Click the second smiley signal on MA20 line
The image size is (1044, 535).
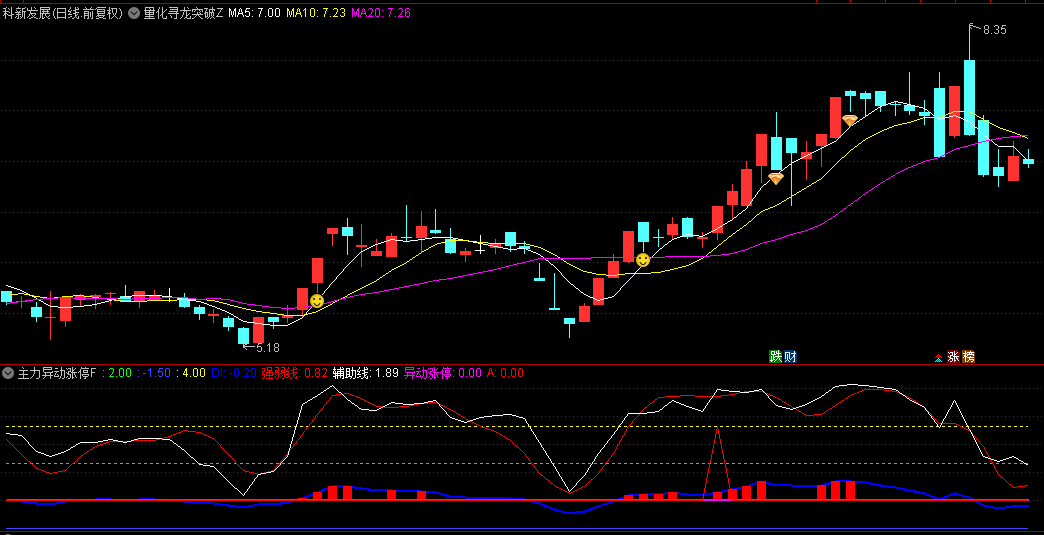(643, 260)
